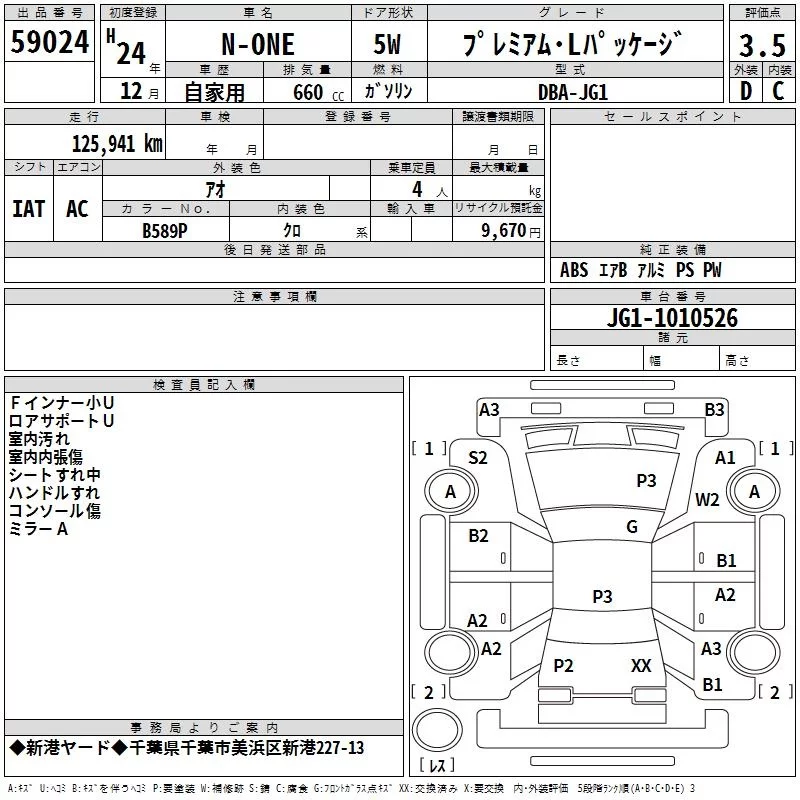Click inspector note ロアサポートU

(x=61, y=421)
